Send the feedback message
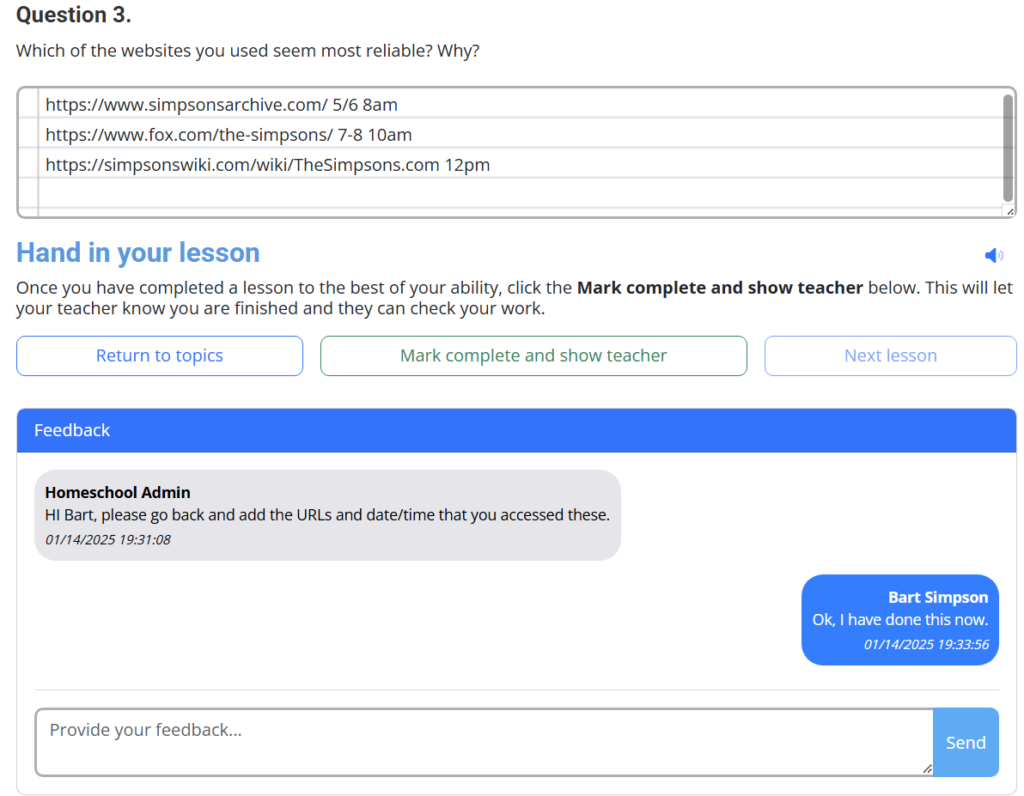The image size is (1024, 796). 966,742
